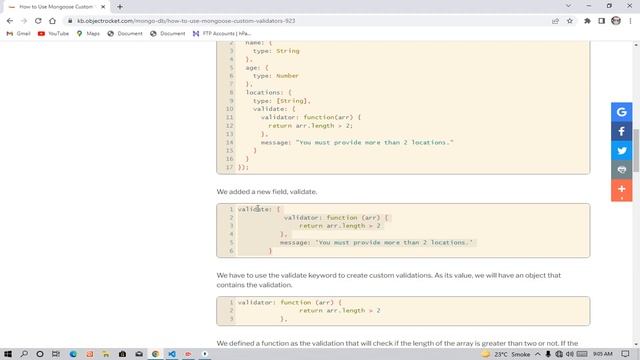Viewport: 640px width, 360px height.
Task: Switch to Visual Studio Code on the taskbar
Action: click(x=172, y=354)
